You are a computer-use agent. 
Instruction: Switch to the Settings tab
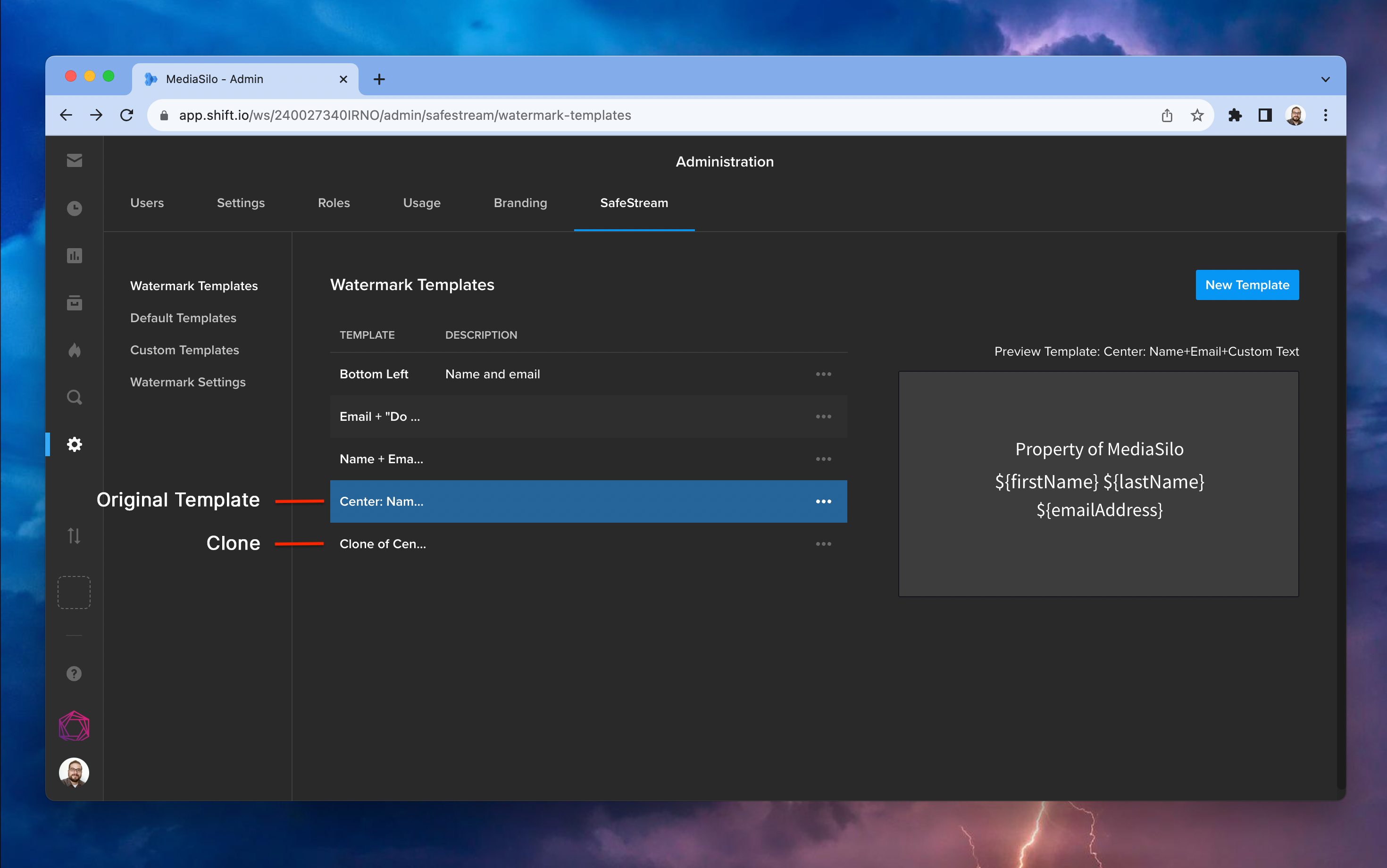click(241, 203)
